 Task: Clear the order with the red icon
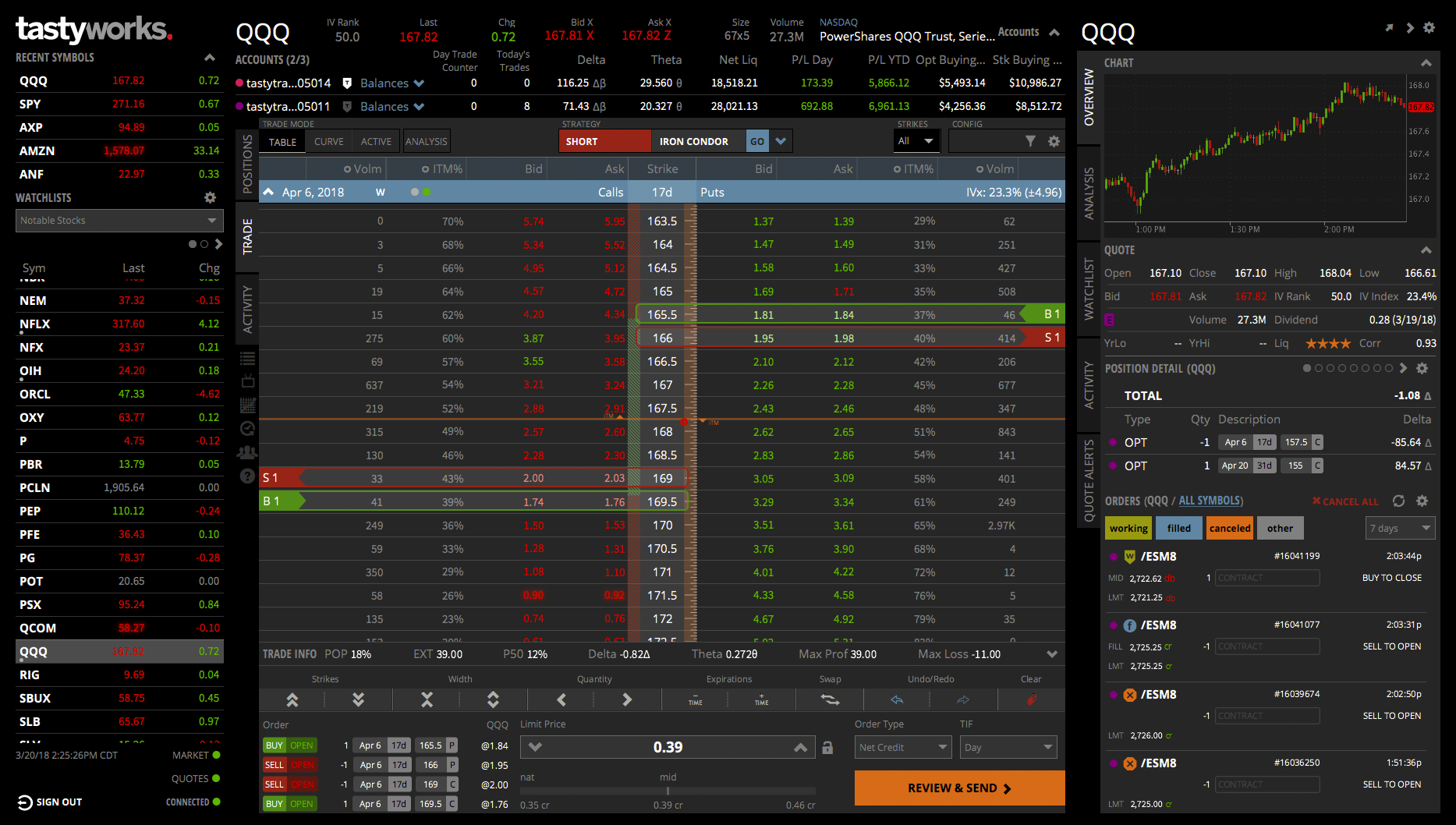[1031, 699]
